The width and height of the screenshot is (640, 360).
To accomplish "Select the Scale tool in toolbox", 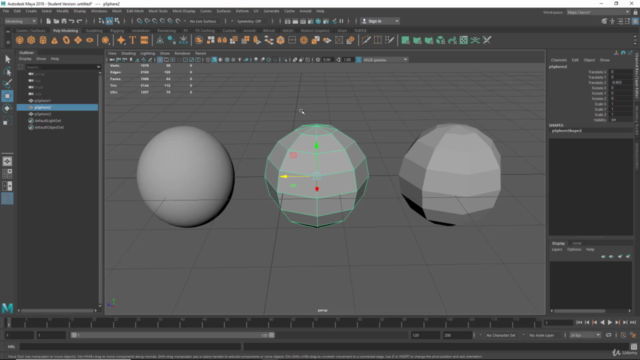I will pyautogui.click(x=7, y=121).
